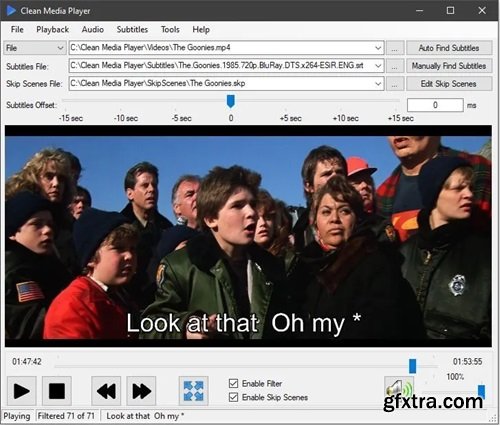Browse for video file with ellipsis button
This screenshot has width=500, height=425.
click(x=395, y=48)
